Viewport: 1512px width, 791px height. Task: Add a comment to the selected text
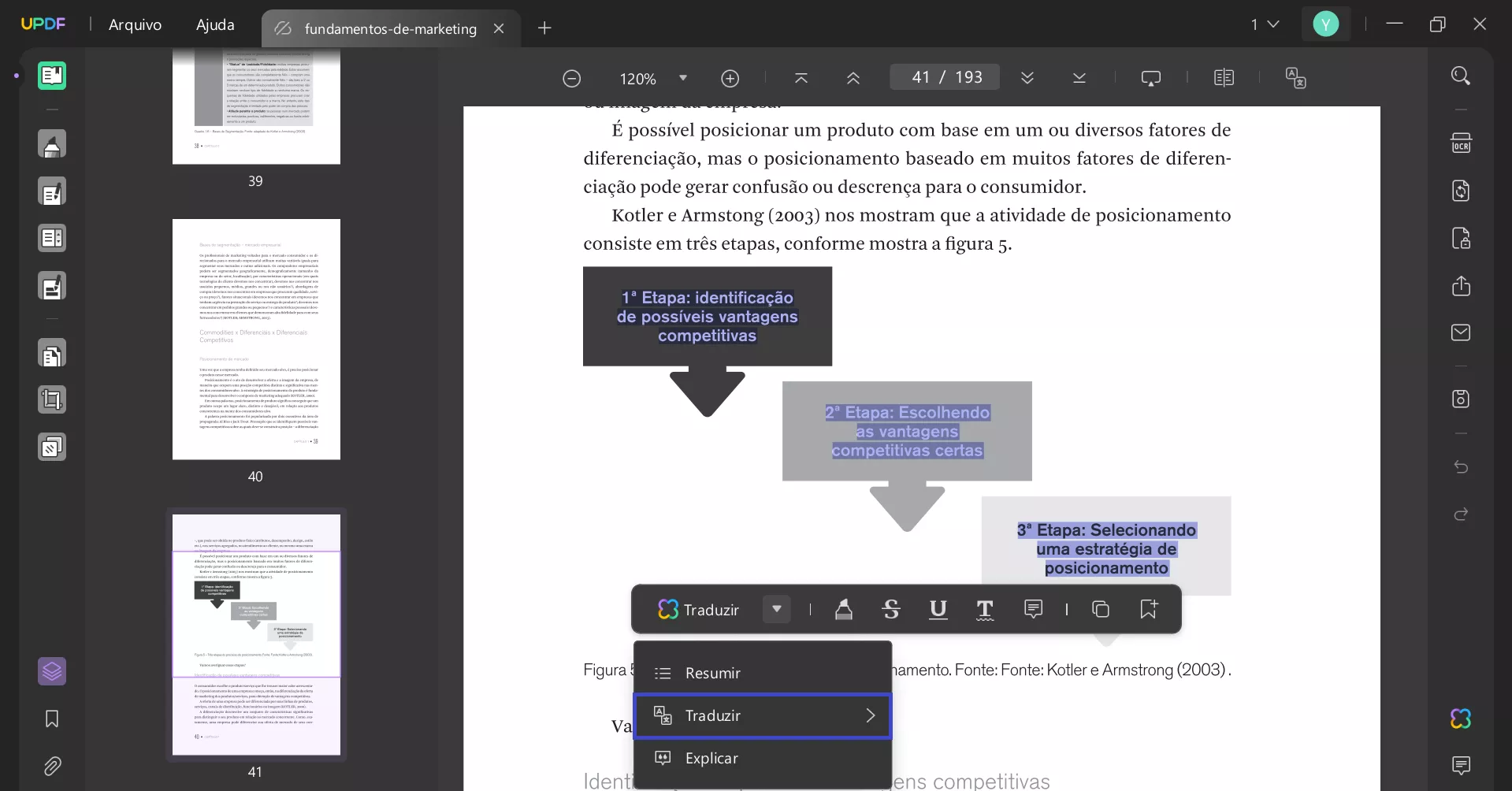pyautogui.click(x=1033, y=609)
